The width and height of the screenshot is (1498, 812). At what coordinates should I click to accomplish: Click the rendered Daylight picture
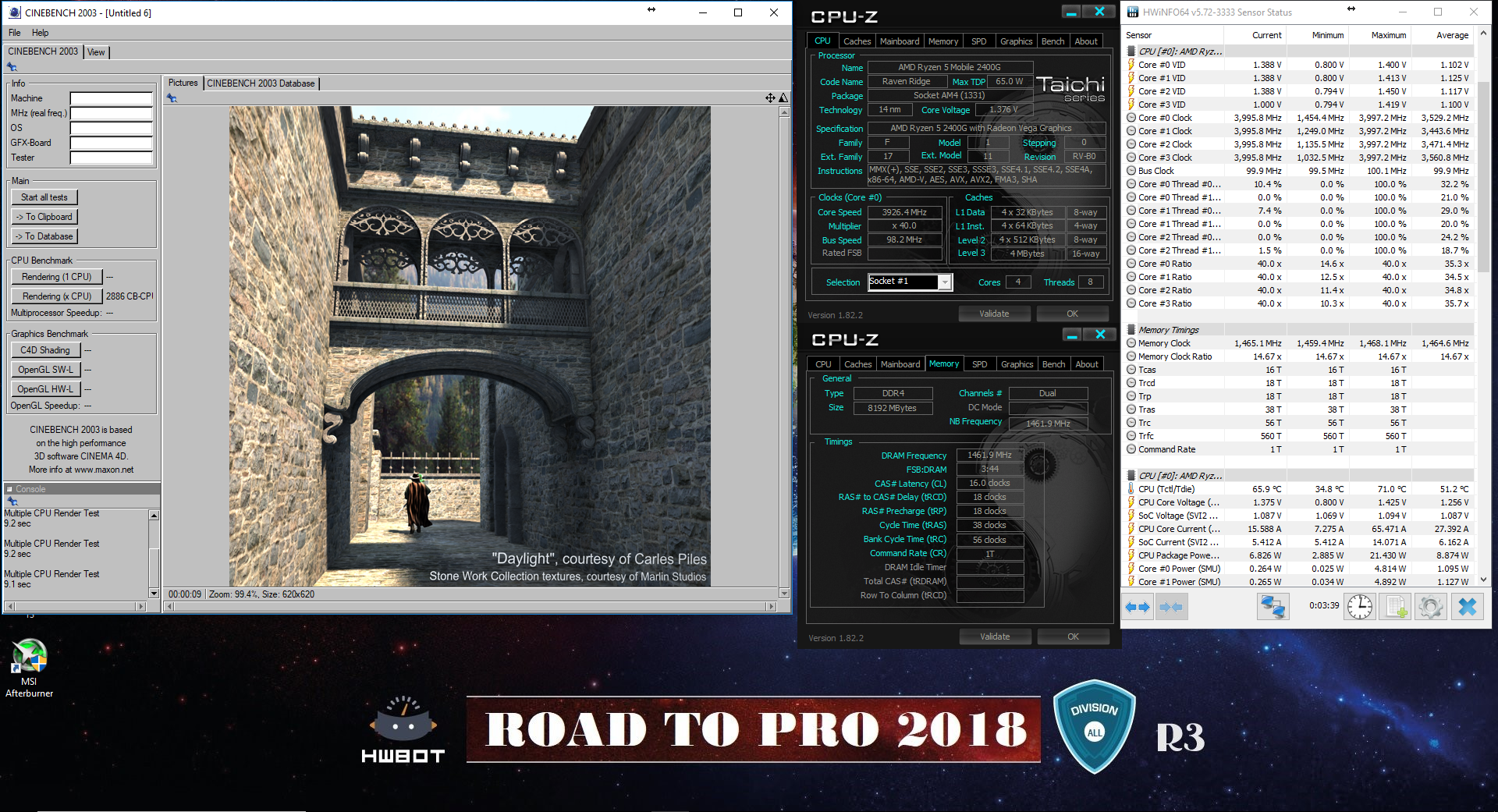tap(470, 346)
